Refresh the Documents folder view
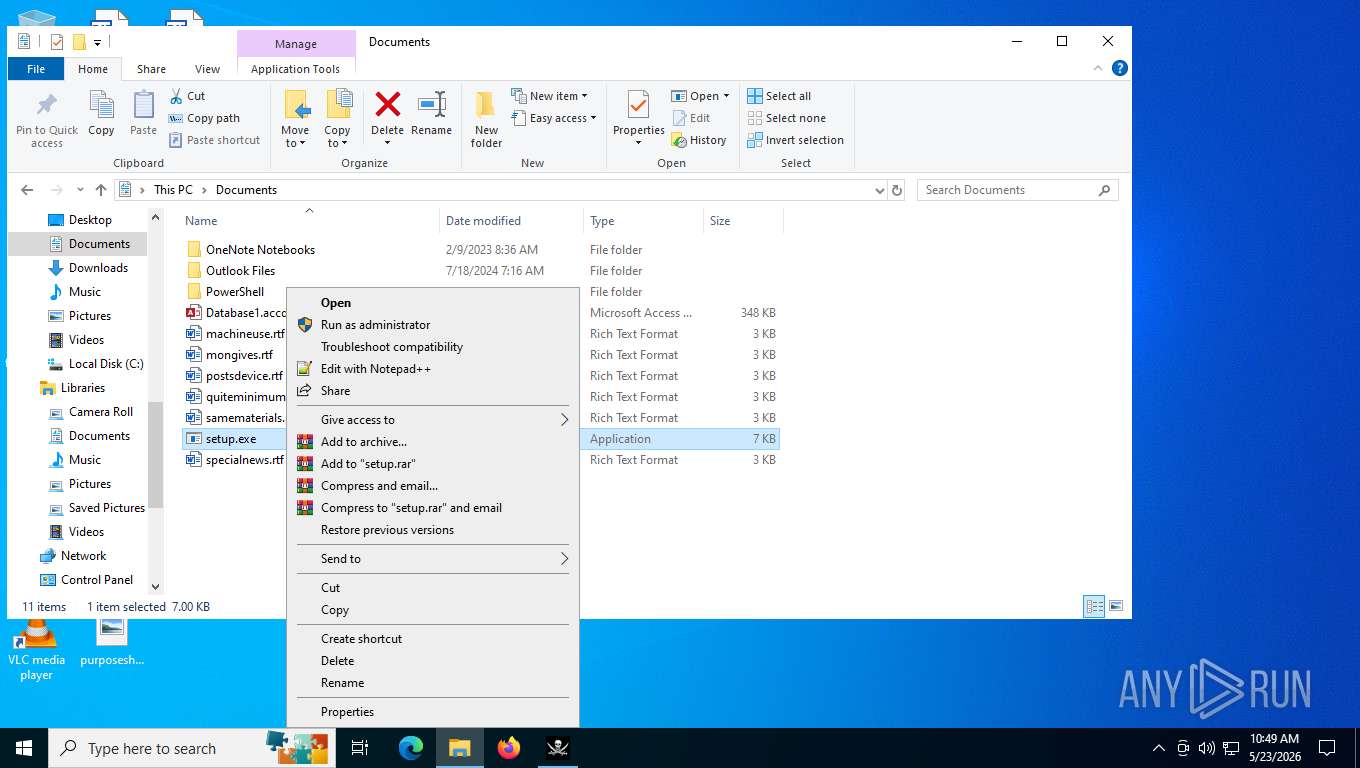Image resolution: width=1360 pixels, height=768 pixels. tap(897, 190)
